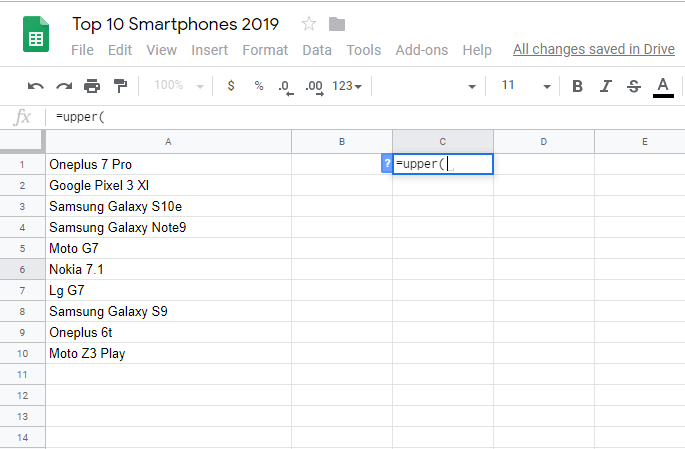
Task: Click active cell C1 editing =upper(
Action: tap(443, 164)
